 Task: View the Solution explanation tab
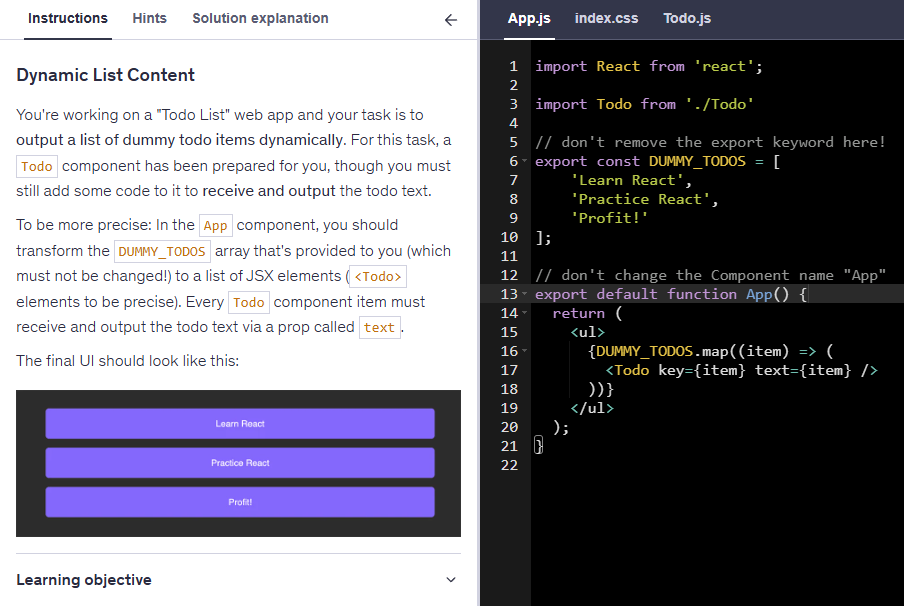260,18
